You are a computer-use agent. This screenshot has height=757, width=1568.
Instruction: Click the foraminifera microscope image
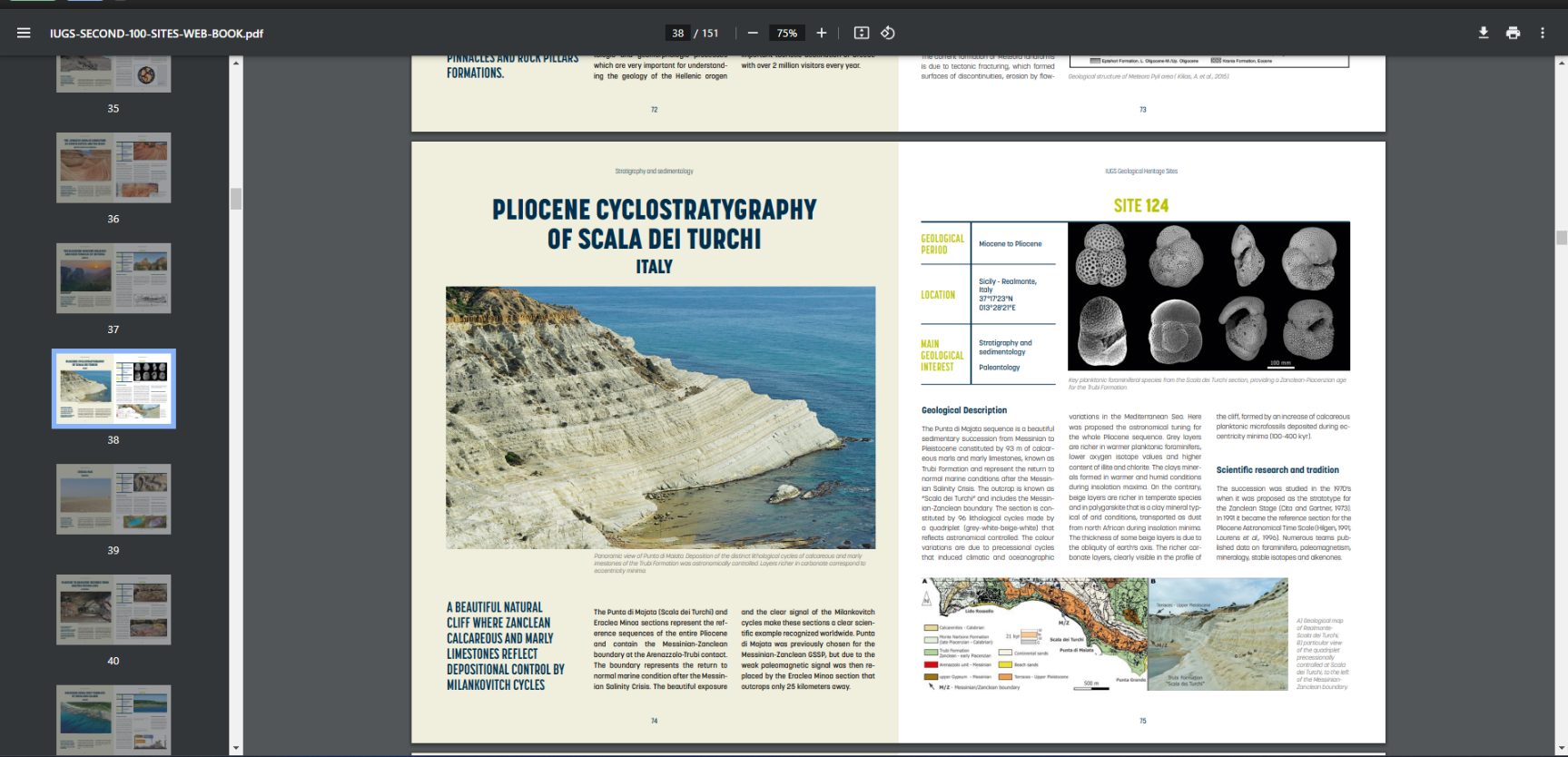[1208, 296]
